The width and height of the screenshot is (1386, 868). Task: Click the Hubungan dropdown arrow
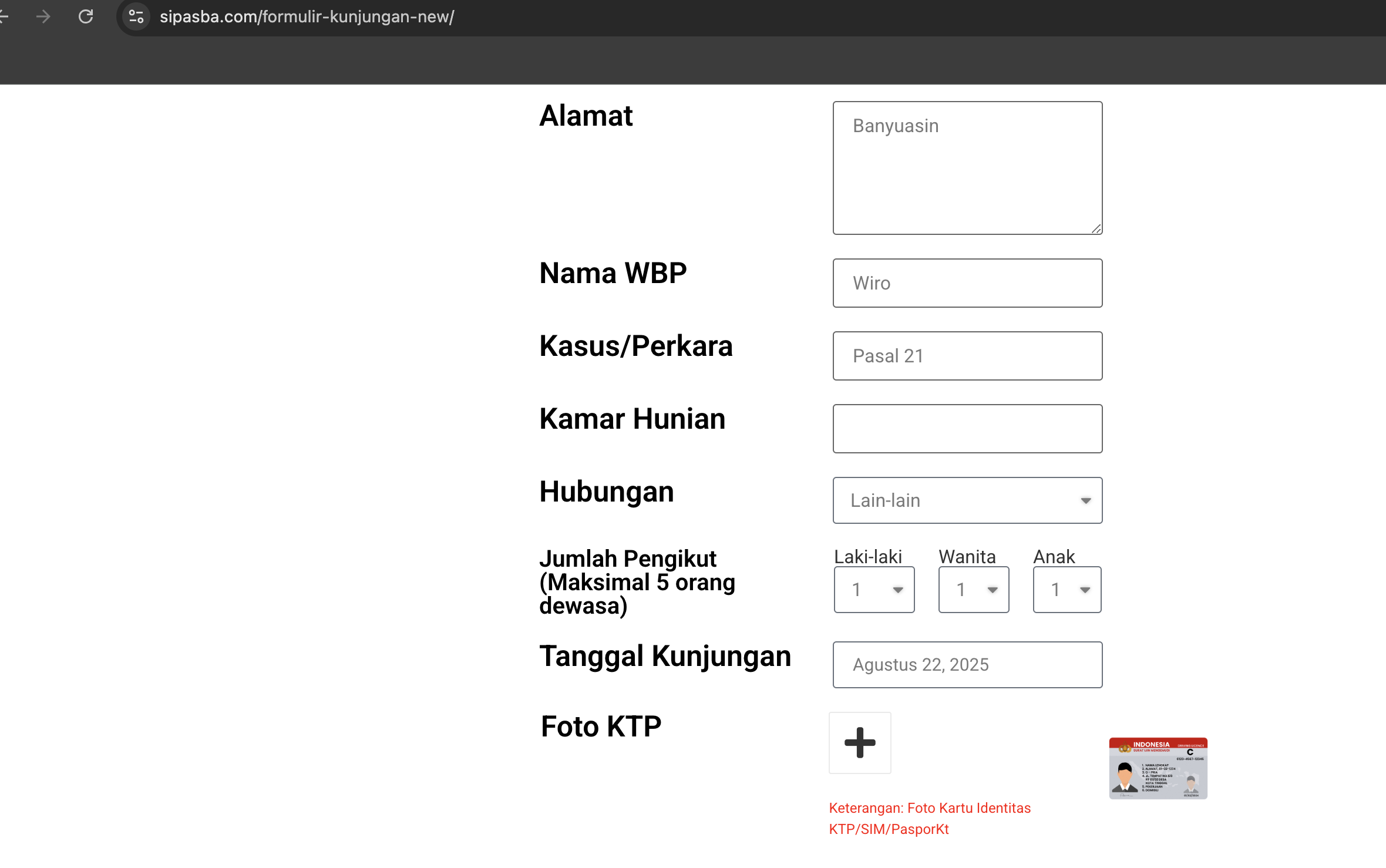tap(1085, 500)
